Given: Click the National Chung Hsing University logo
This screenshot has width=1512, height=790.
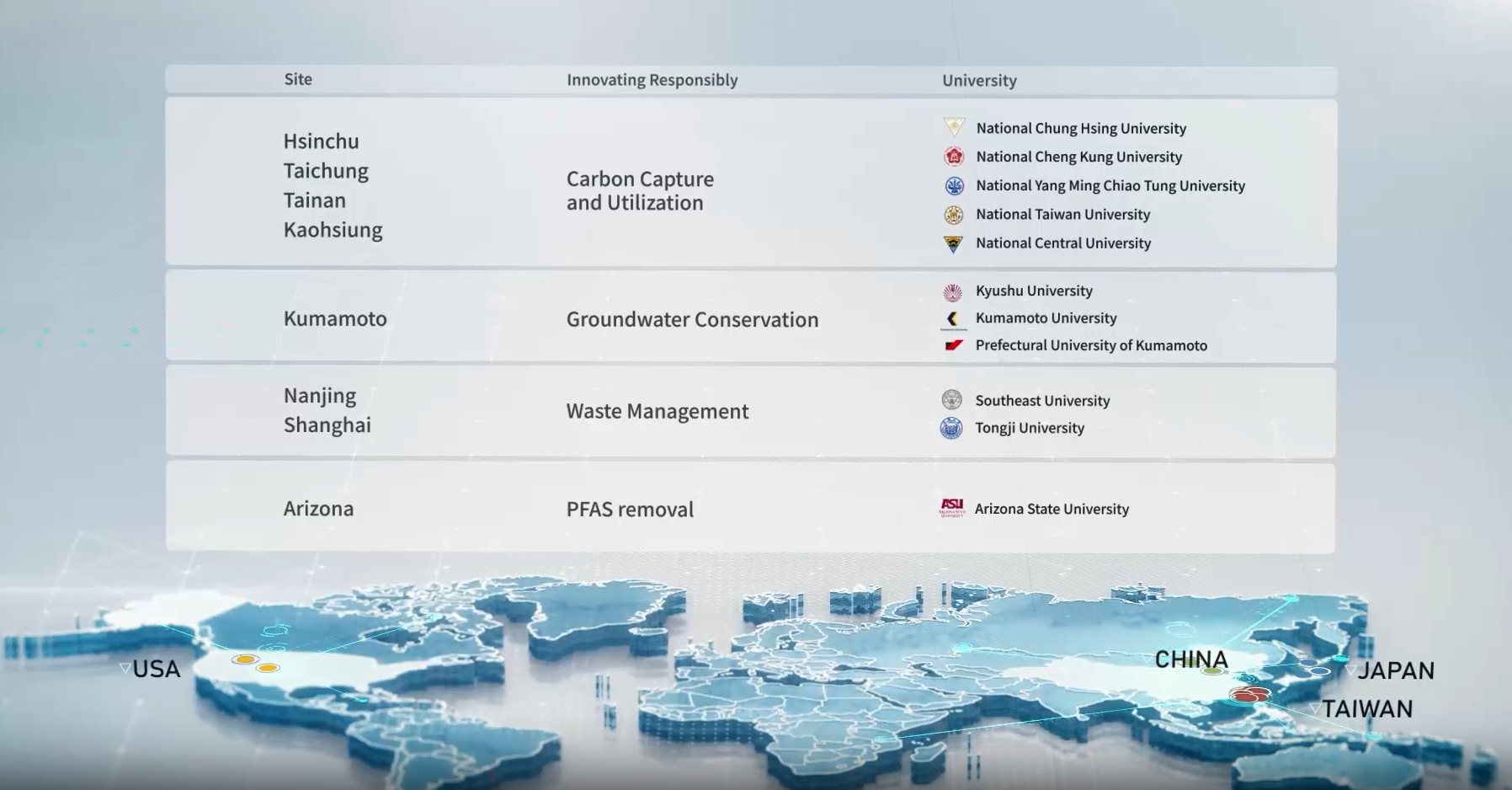Looking at the screenshot, I should pyautogui.click(x=953, y=128).
